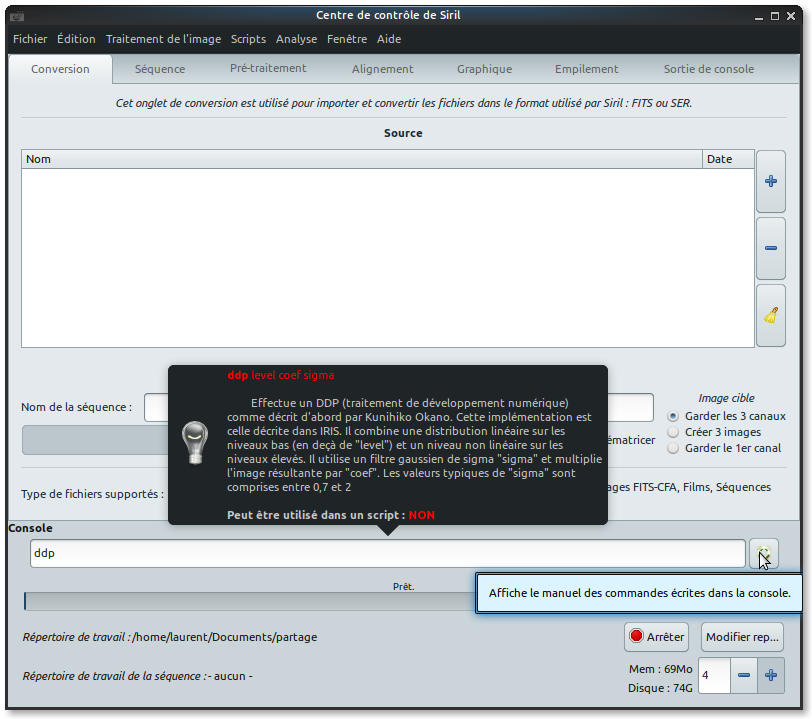Open the Édition menu

[x=76, y=39]
